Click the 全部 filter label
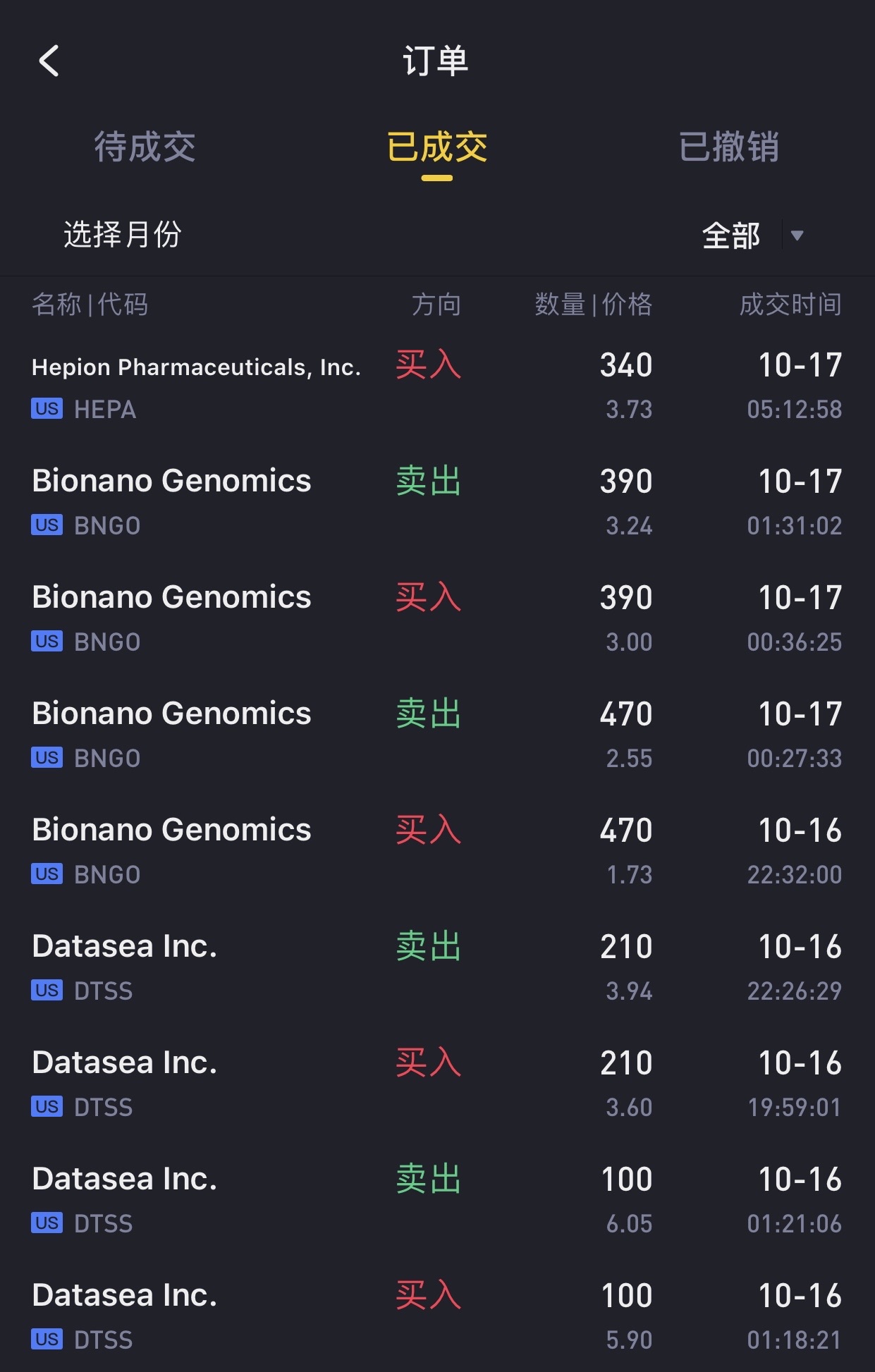 coord(731,235)
